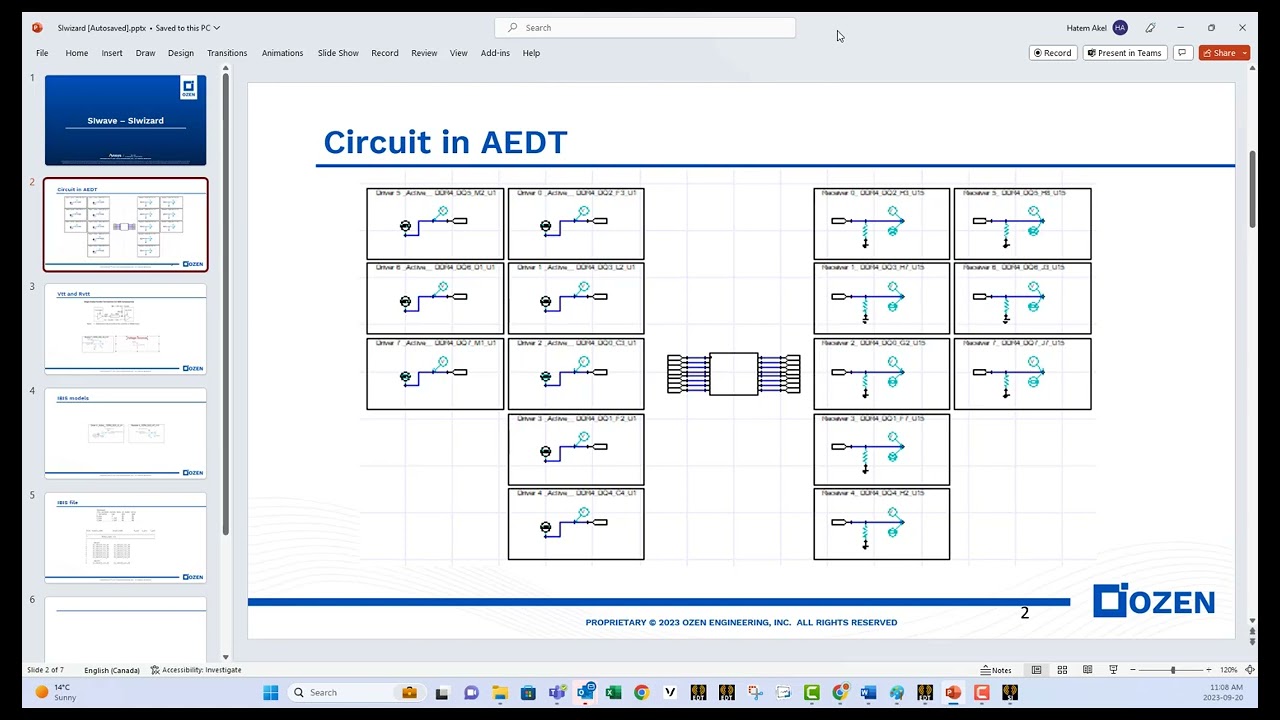Click the English (Canada) language indicator
The image size is (1280, 720).
112,670
